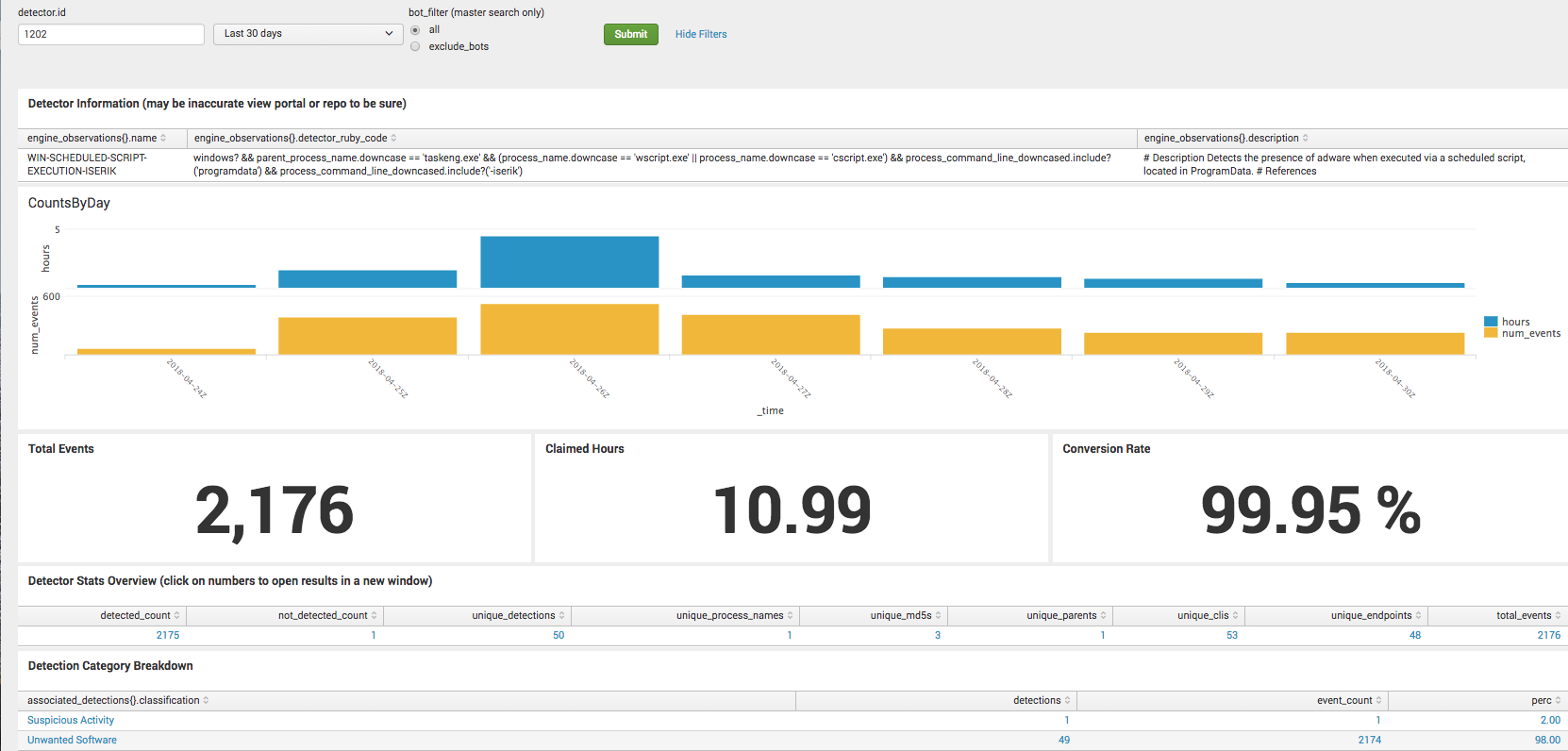Sort by perc column sort icon
Screen dimensions: 1568x751
pos(1558,701)
